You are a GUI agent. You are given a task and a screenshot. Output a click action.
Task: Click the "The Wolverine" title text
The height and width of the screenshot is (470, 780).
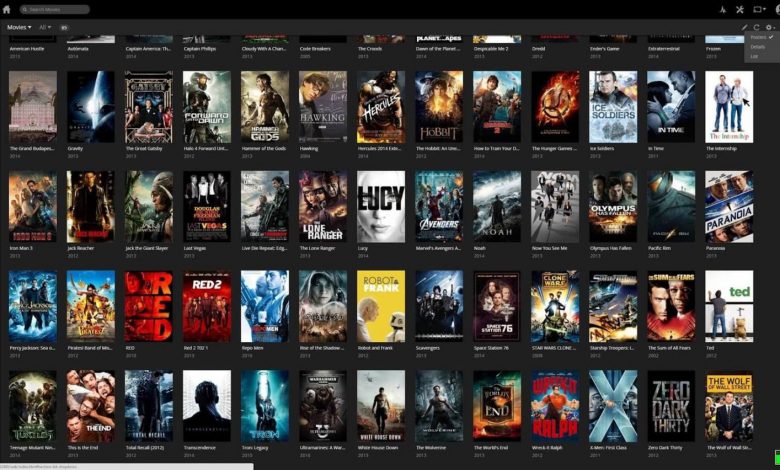(431, 448)
